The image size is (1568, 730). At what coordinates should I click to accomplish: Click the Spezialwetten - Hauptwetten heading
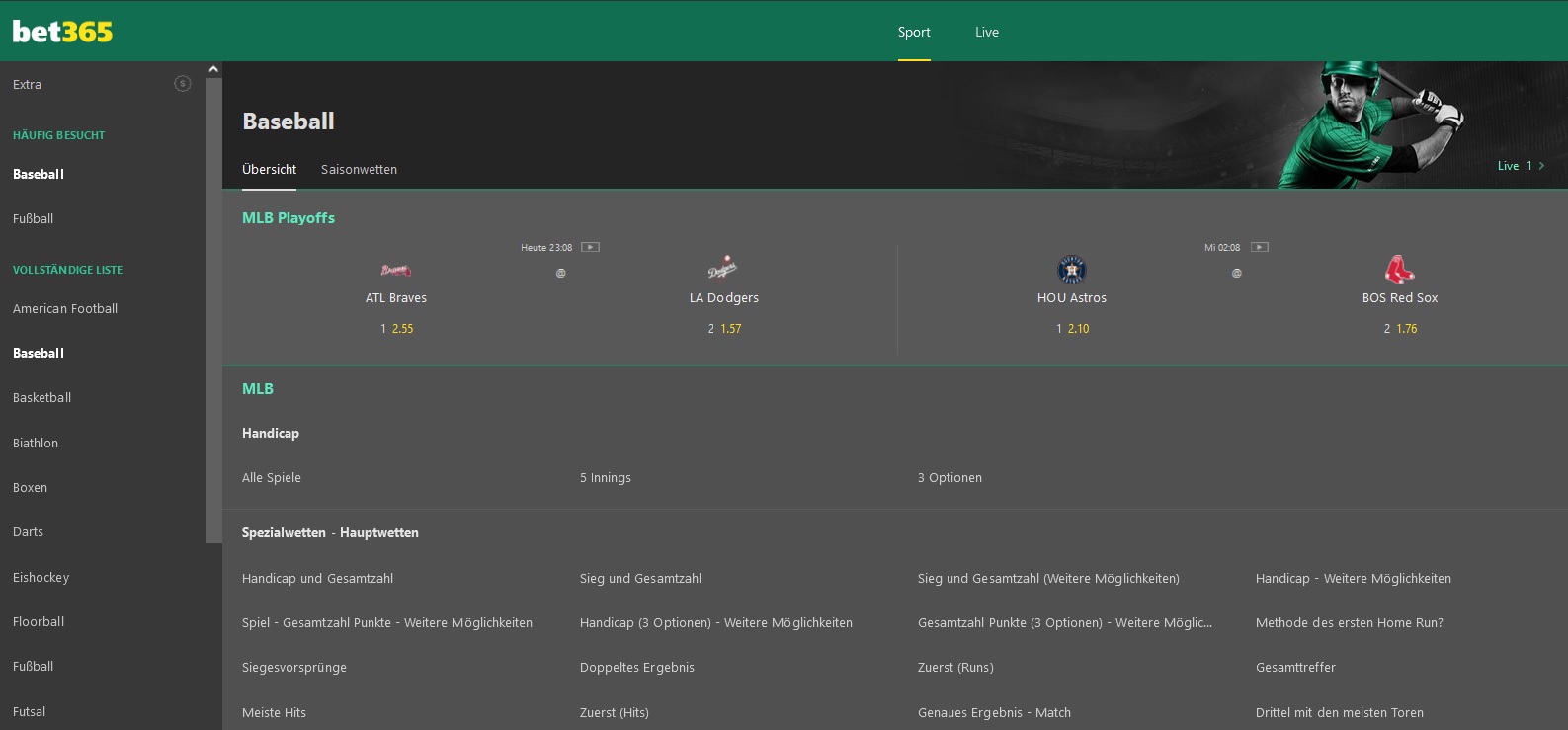tap(330, 533)
